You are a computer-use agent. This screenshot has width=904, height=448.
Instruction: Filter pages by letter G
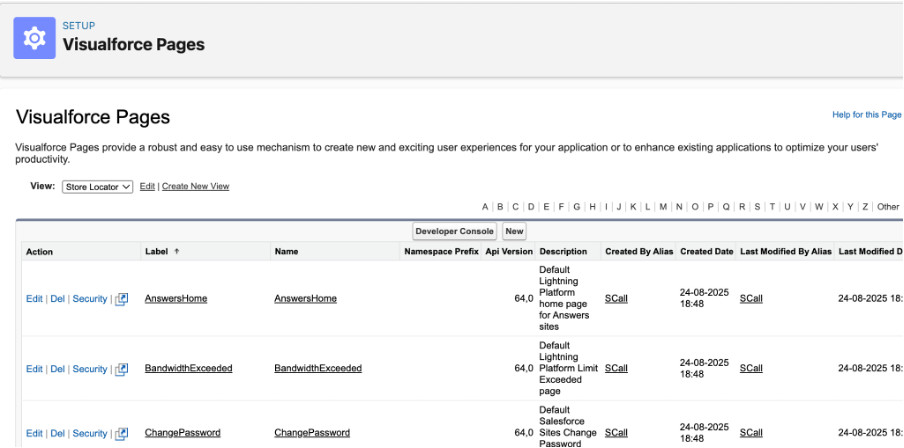(x=577, y=206)
